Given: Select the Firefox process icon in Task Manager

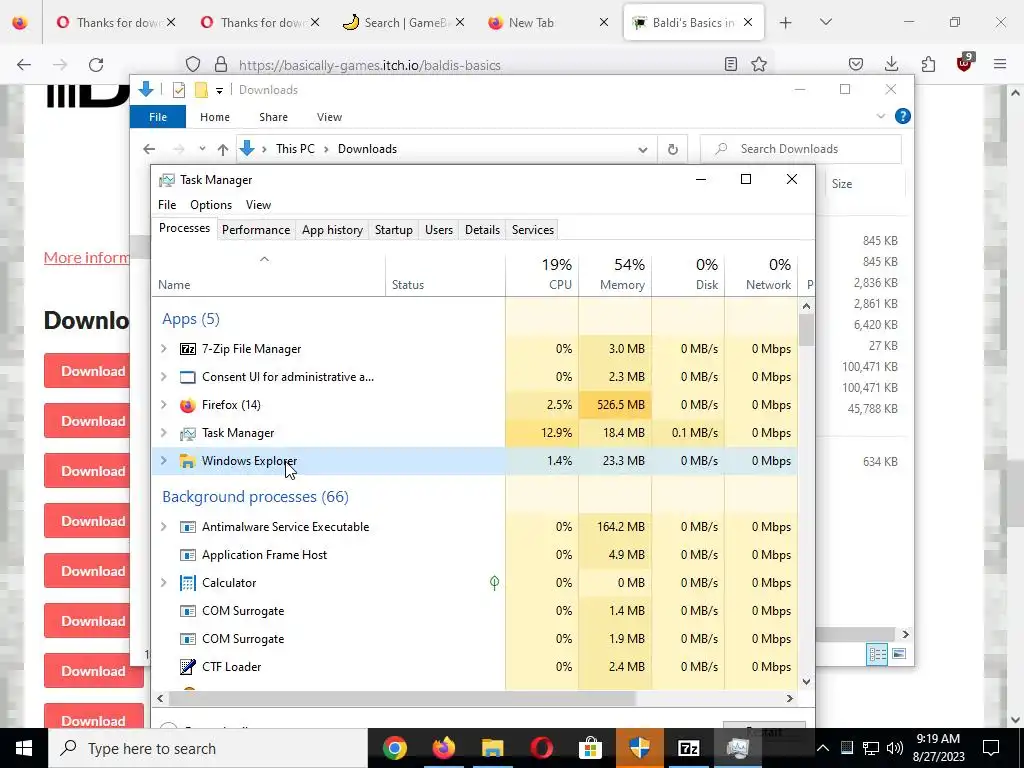Looking at the screenshot, I should [x=187, y=405].
